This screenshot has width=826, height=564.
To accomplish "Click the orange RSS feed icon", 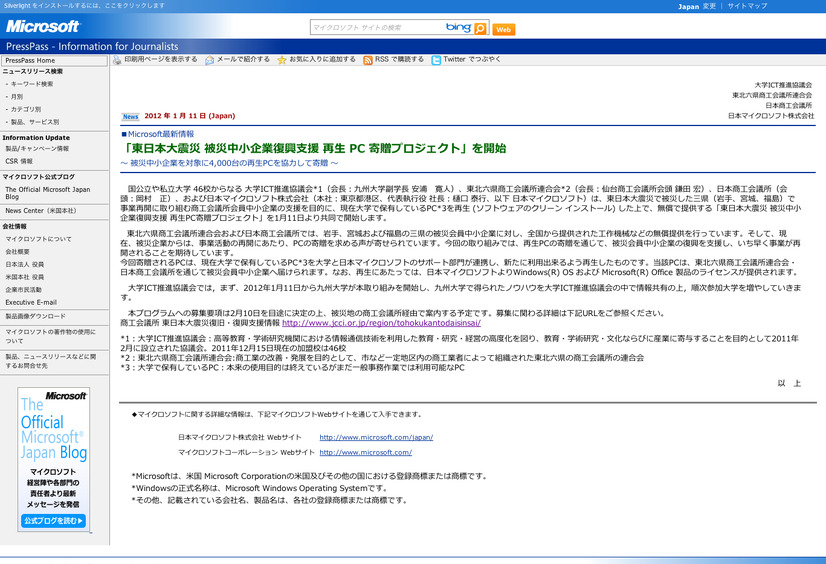I will [368, 60].
